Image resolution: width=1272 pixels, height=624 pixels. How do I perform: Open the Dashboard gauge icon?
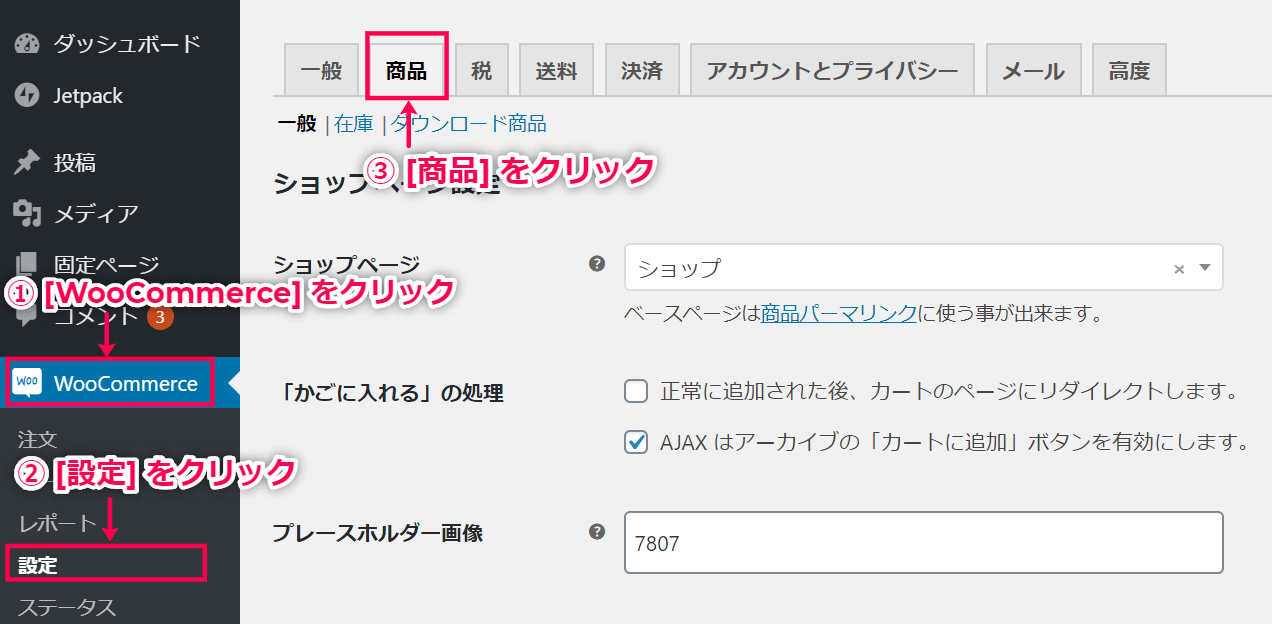pos(27,44)
